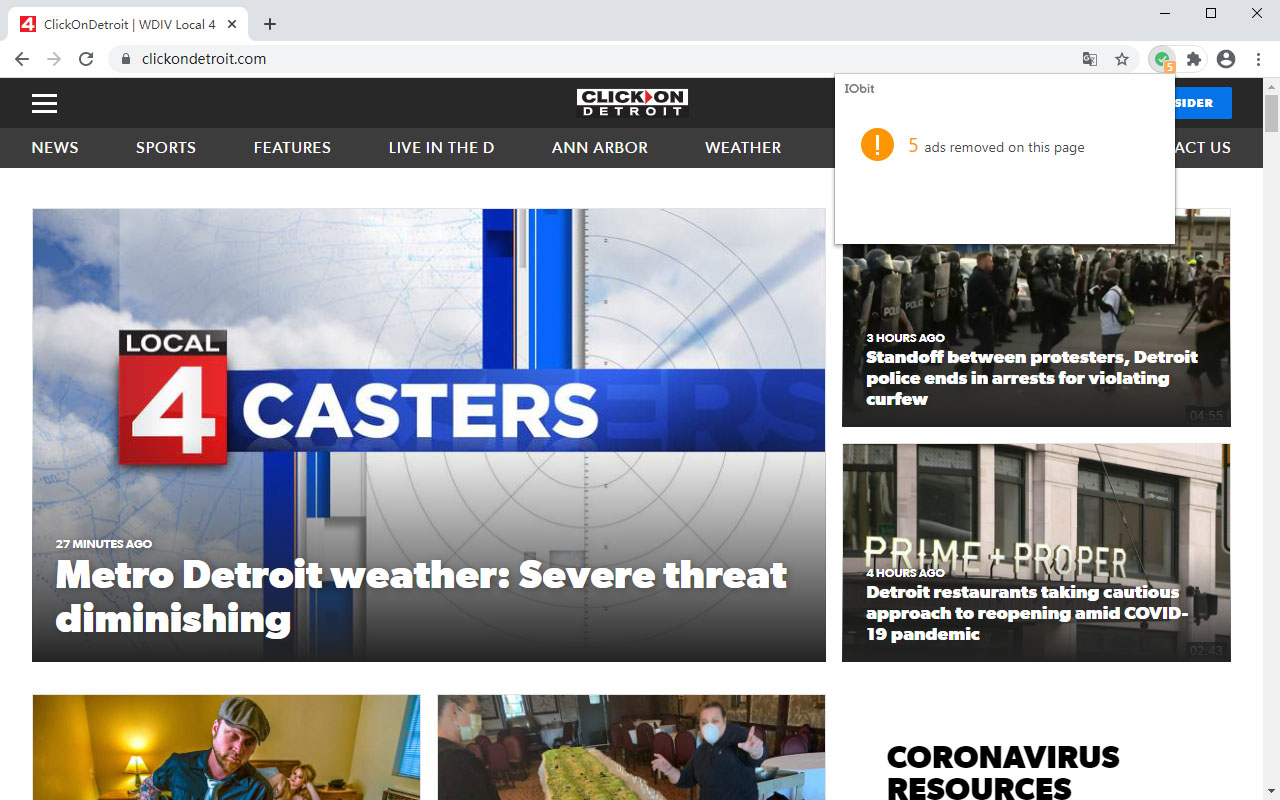The image size is (1280, 800).
Task: Open Detroit restaurants reopening article headline
Action: (x=1026, y=613)
